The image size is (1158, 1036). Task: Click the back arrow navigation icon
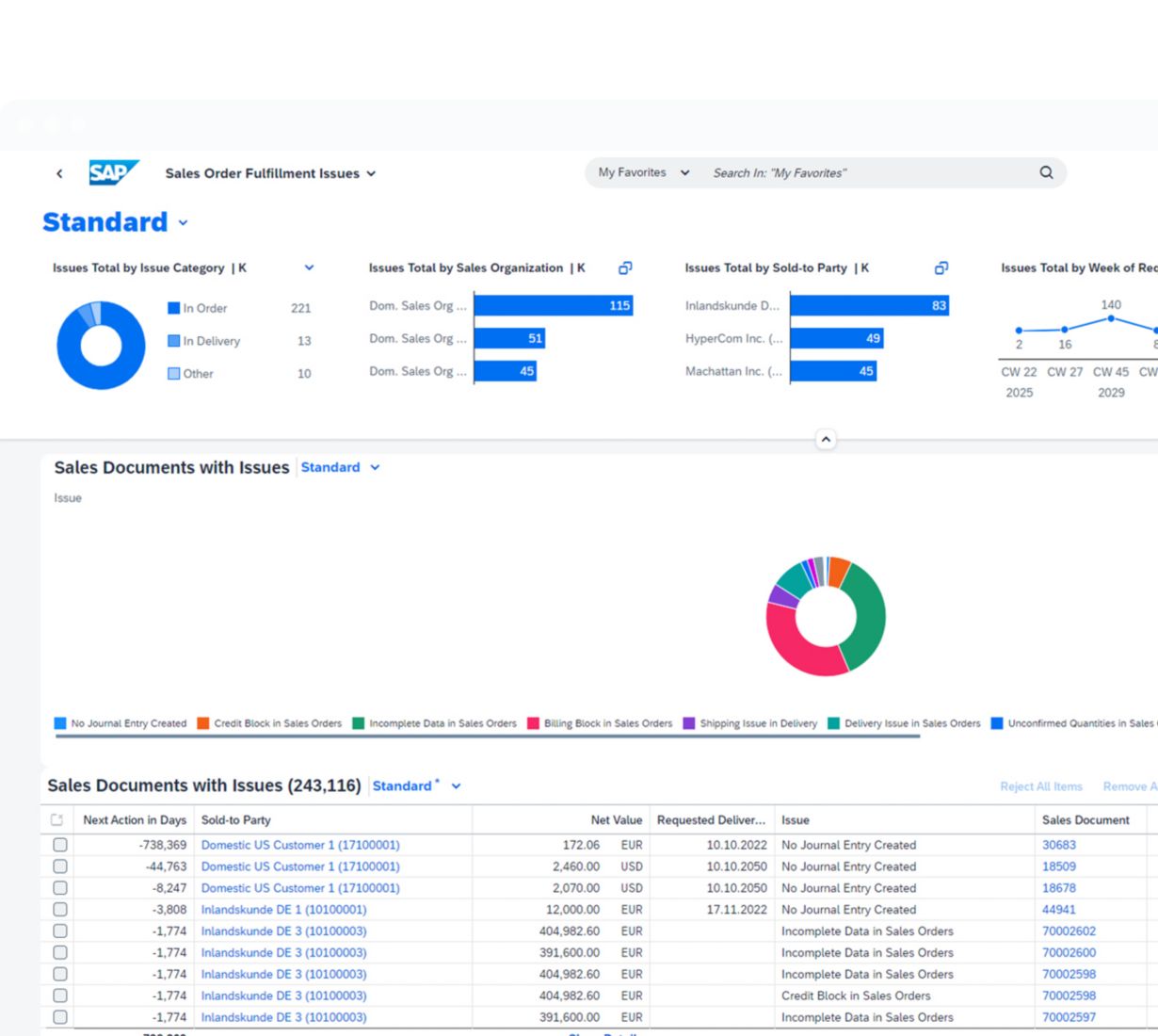pyautogui.click(x=59, y=173)
